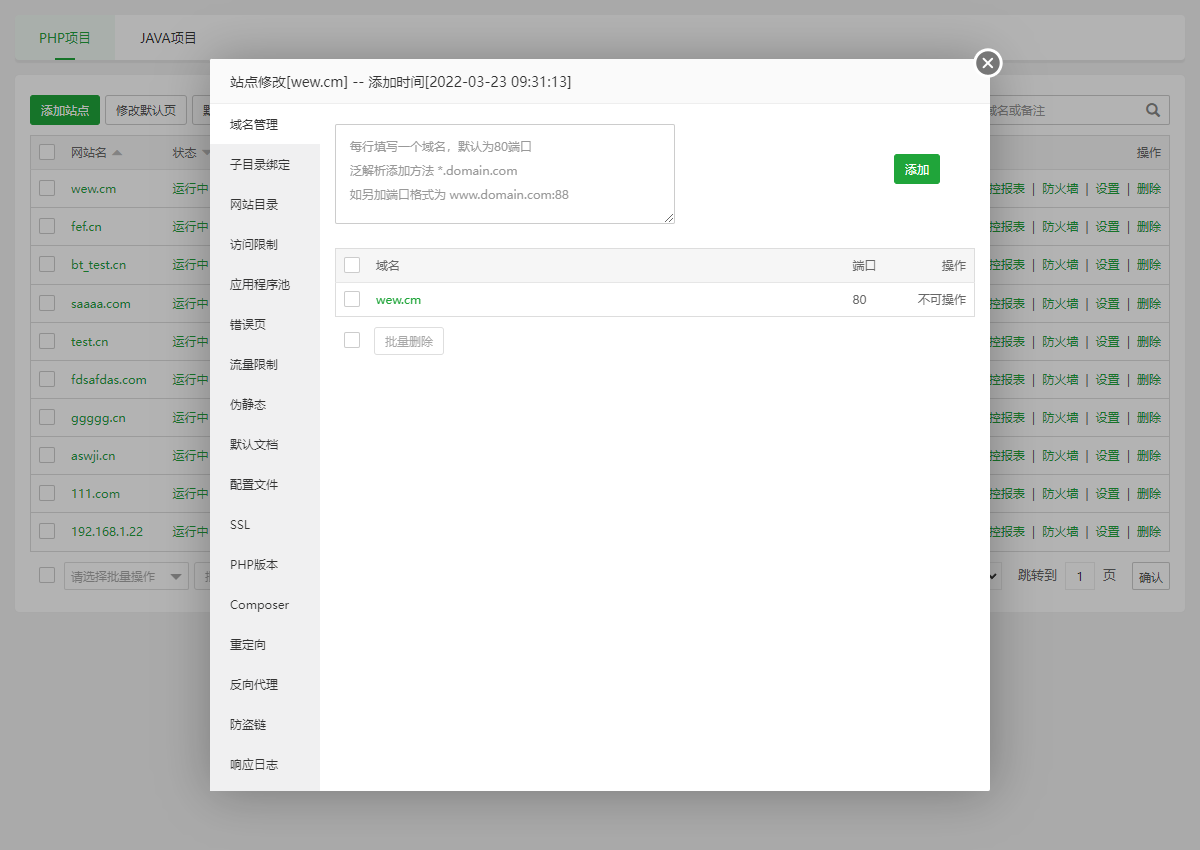
Task: Go to 反向代理 settings
Action: coord(254,685)
